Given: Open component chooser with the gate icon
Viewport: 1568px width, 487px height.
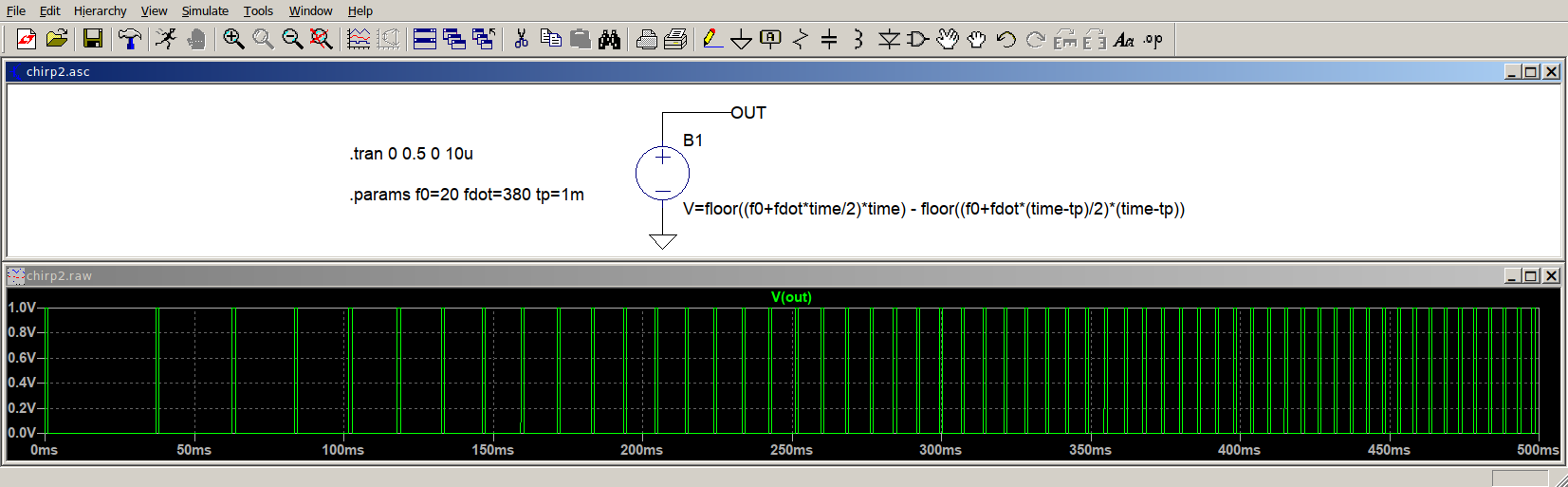Looking at the screenshot, I should pyautogui.click(x=918, y=39).
